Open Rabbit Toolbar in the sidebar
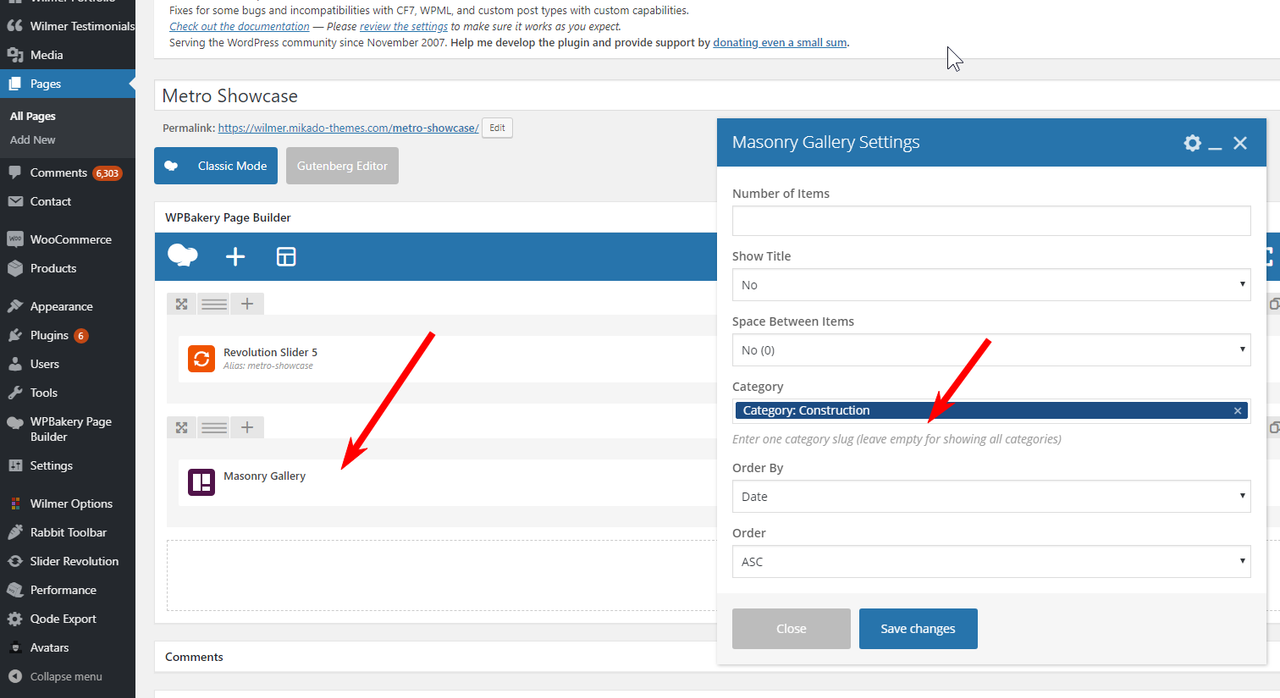The height and width of the screenshot is (698, 1280). (x=67, y=533)
